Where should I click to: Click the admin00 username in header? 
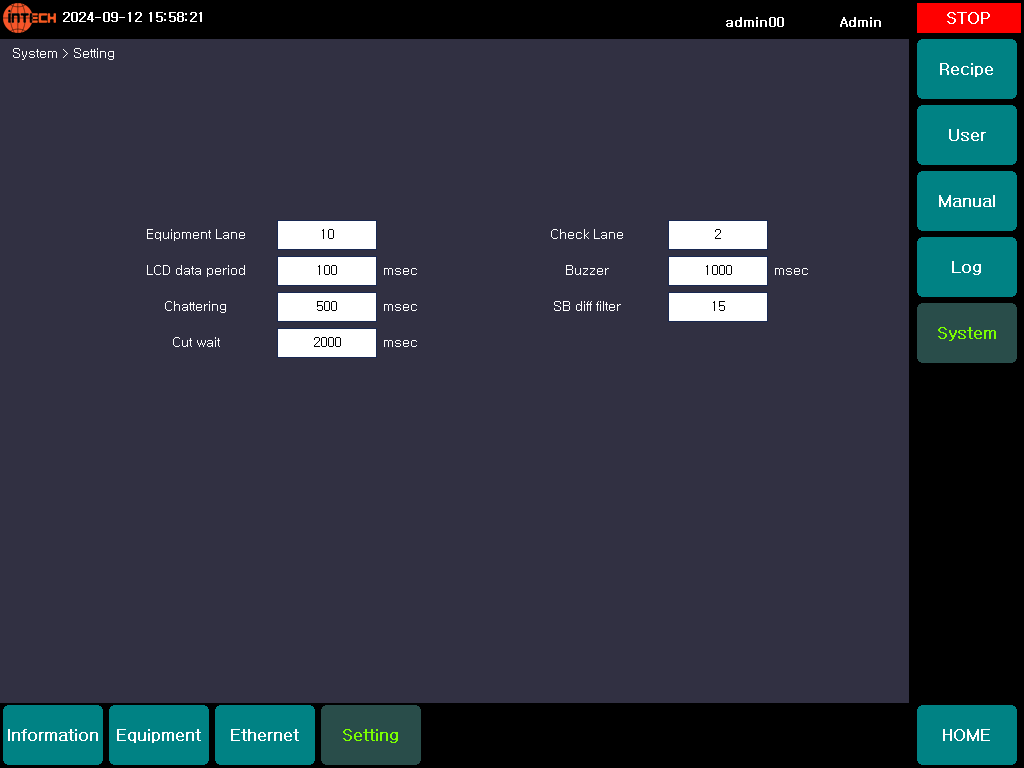tap(755, 22)
